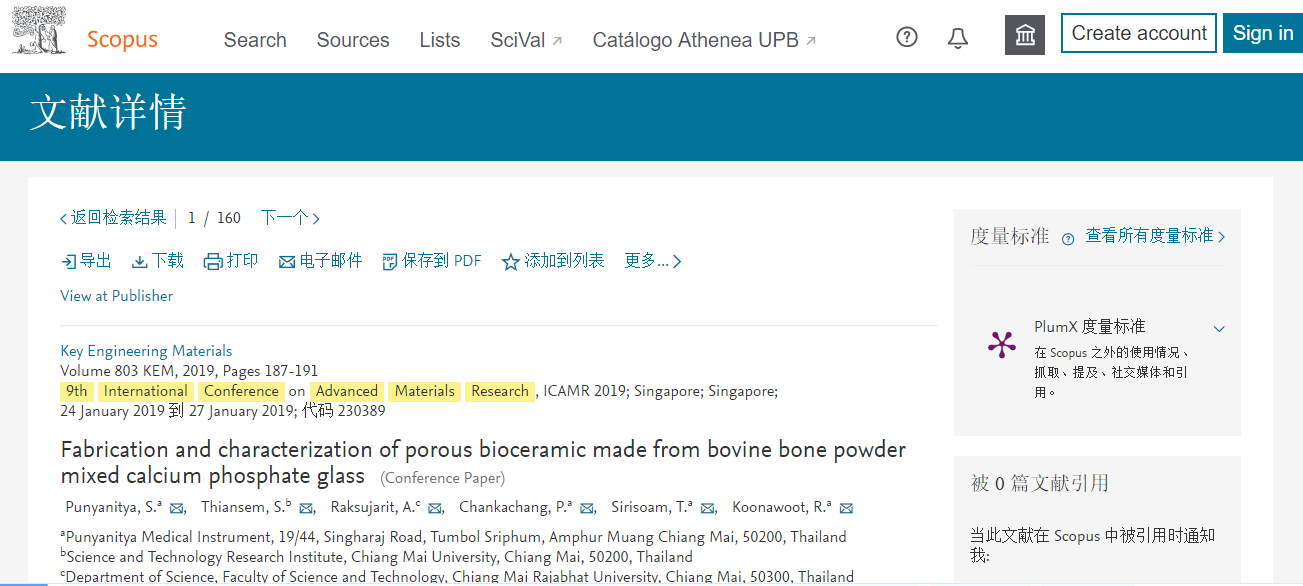Image resolution: width=1303 pixels, height=586 pixels.
Task: Click the print (打印) icon
Action: point(213,262)
